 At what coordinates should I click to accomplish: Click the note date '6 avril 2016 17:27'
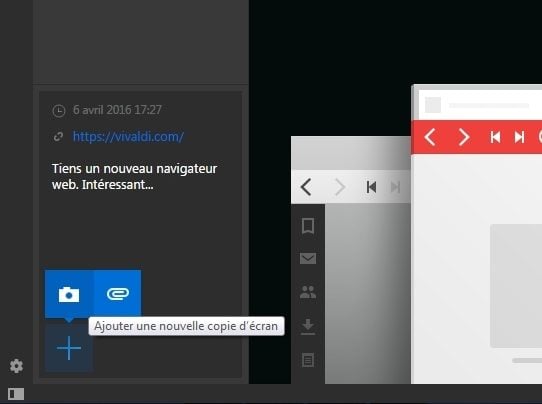(x=117, y=110)
